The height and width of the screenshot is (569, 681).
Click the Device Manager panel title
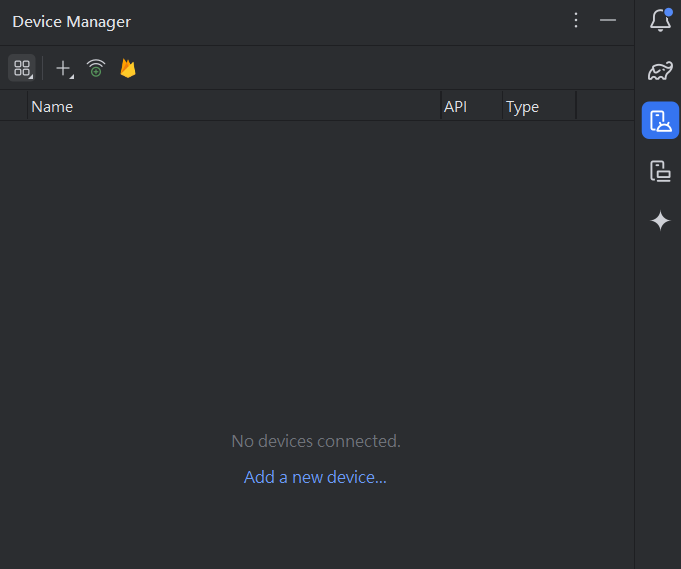click(x=72, y=22)
